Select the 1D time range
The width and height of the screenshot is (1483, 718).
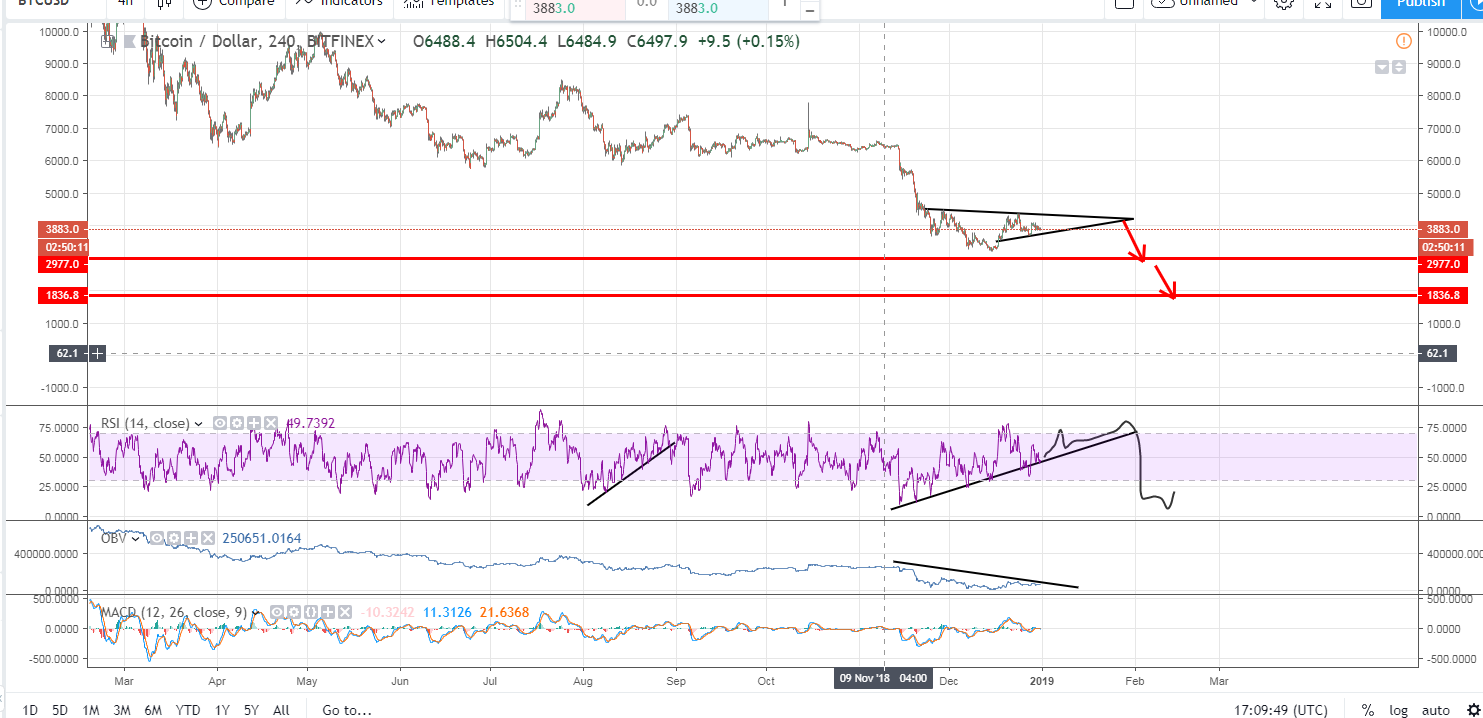(x=30, y=710)
